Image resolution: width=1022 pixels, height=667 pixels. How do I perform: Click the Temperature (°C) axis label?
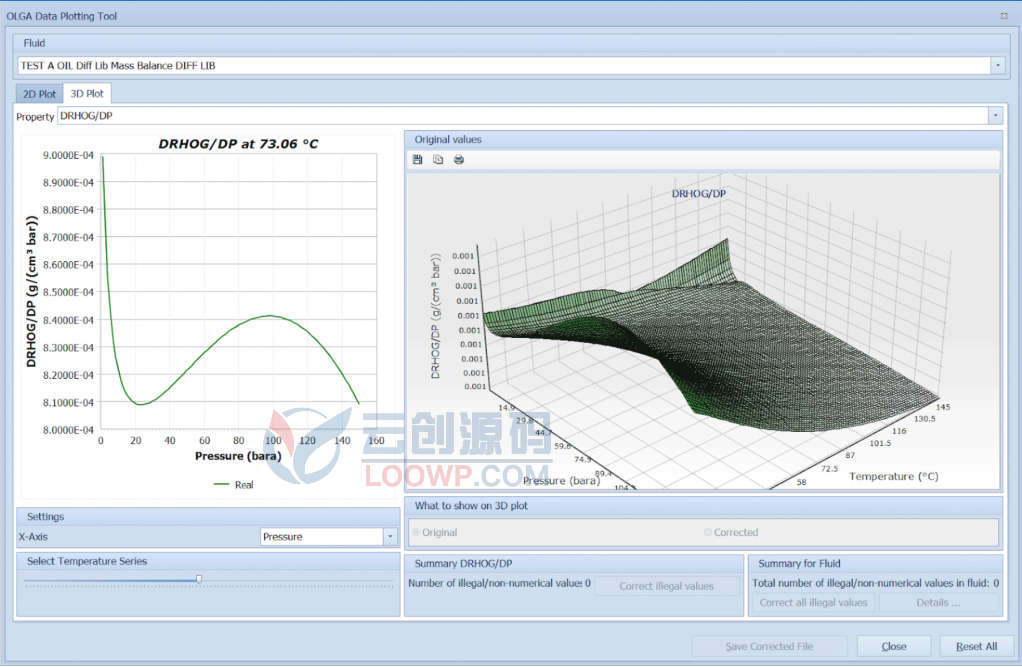point(894,476)
